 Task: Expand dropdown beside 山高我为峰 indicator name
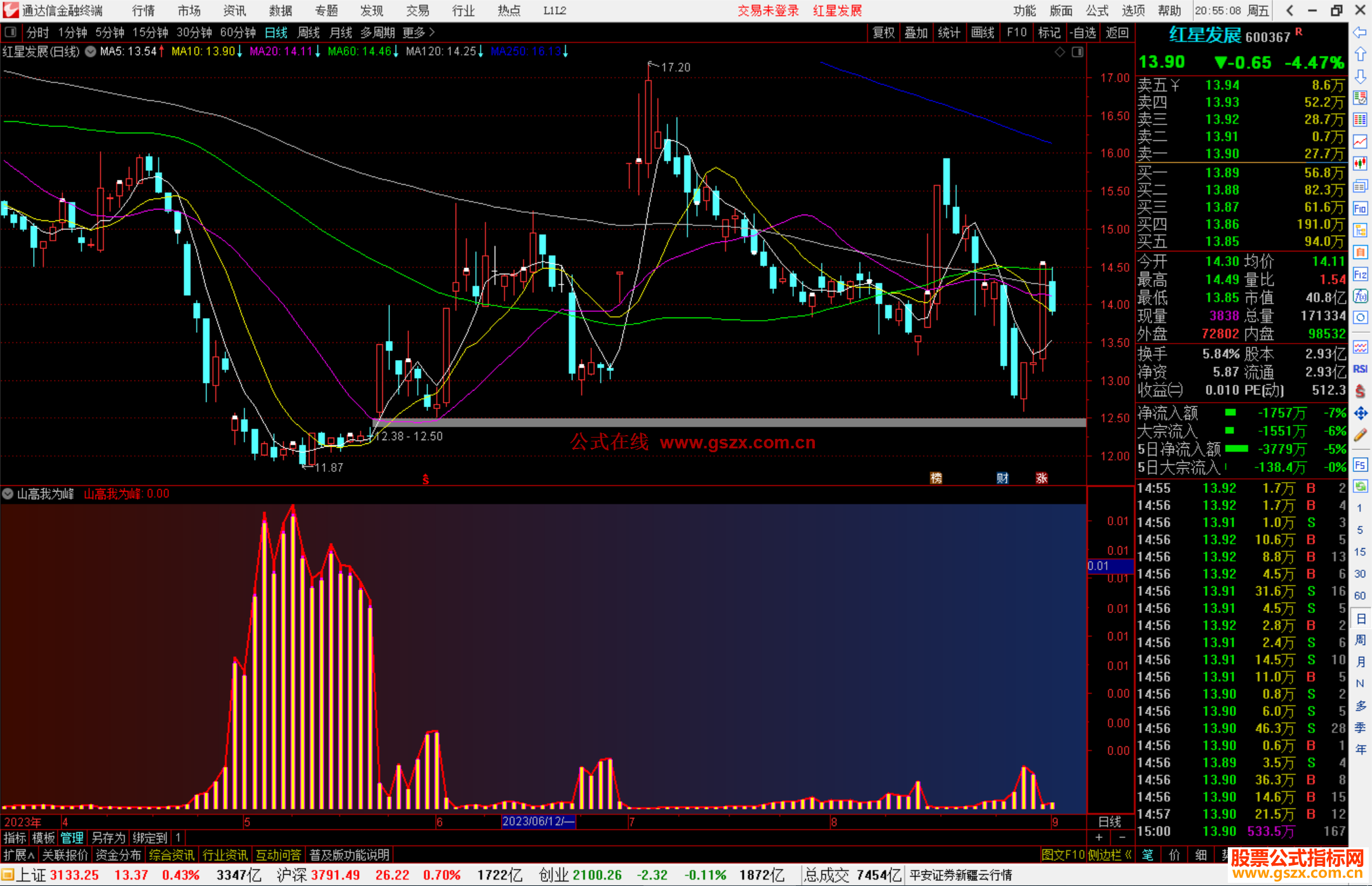pos(8,493)
